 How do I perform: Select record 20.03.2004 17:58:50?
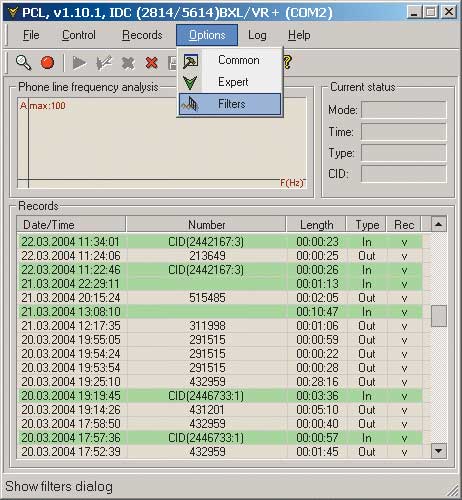(x=220, y=424)
